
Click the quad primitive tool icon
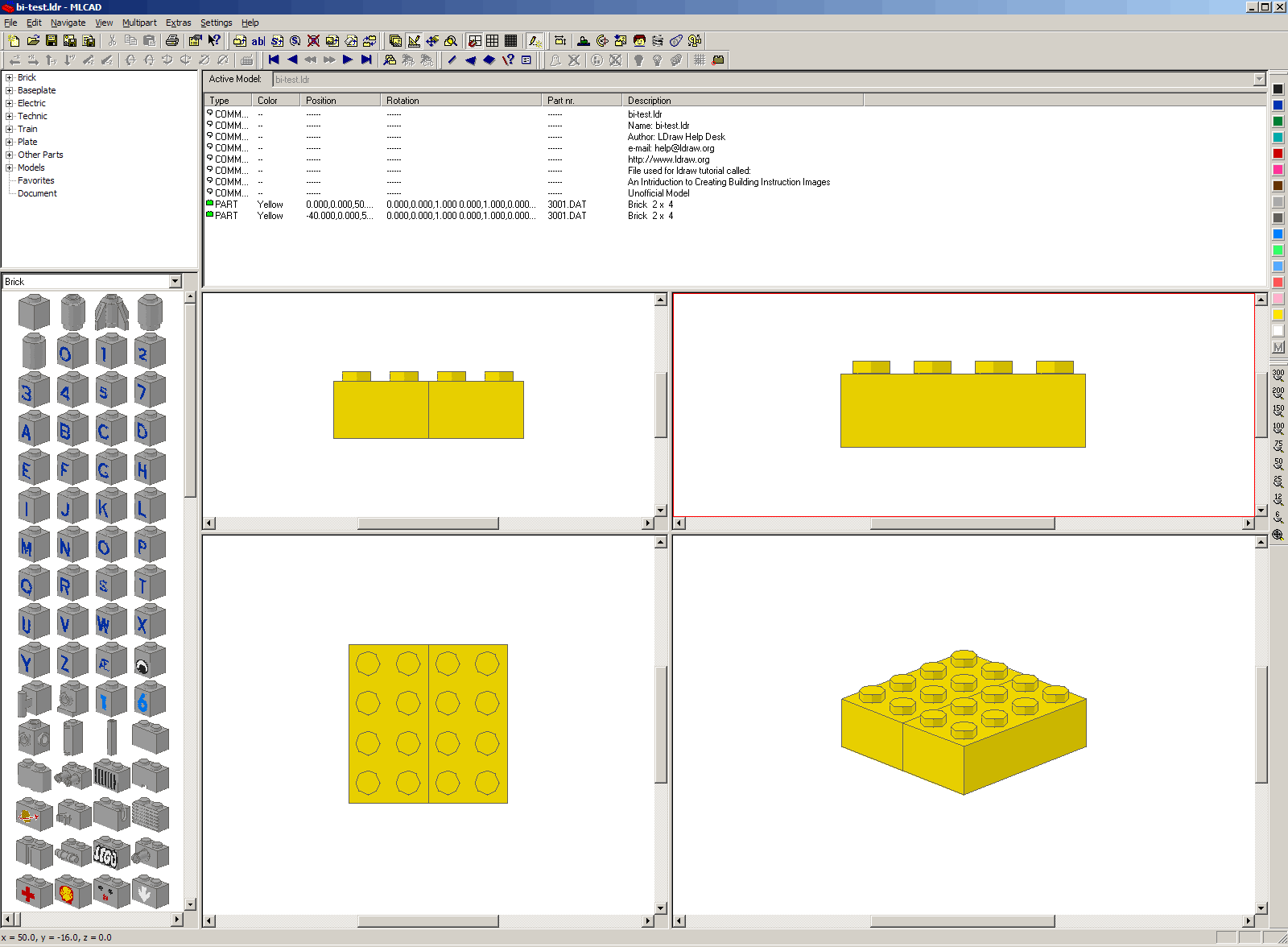[489, 60]
